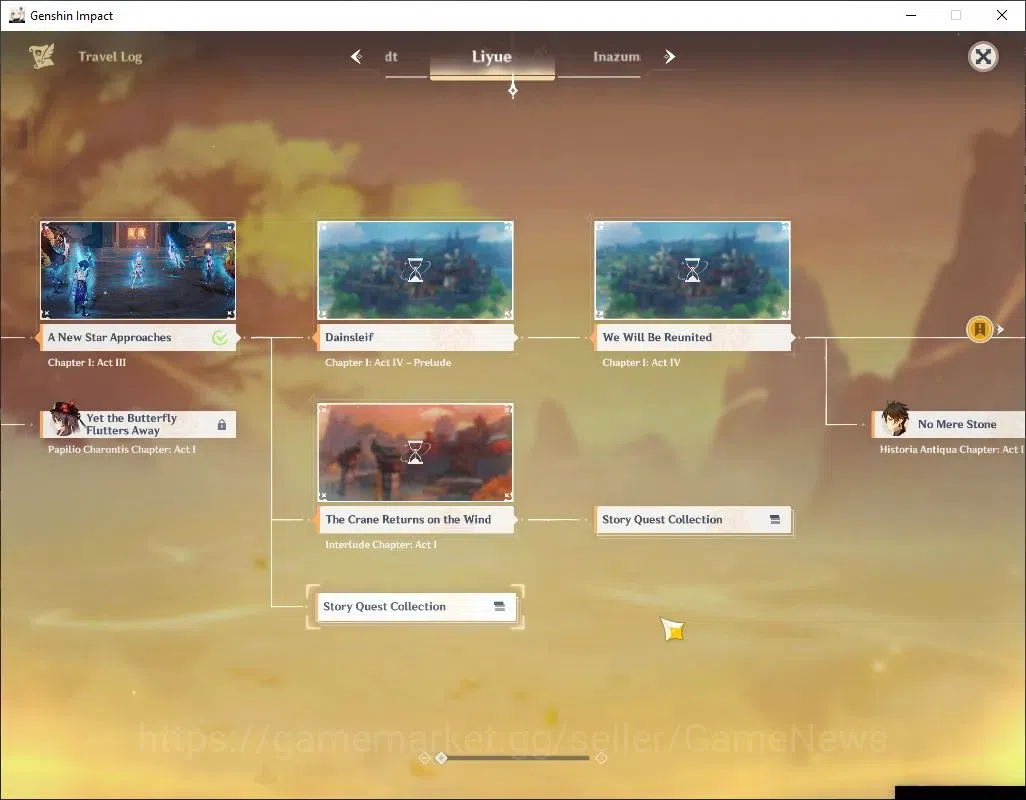Click the bottom timeline slider handle
Viewport: 1026px width, 800px height.
tap(441, 757)
